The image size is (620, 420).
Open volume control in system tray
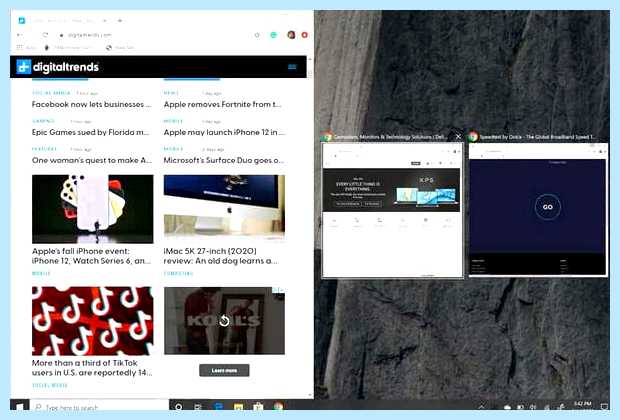click(x=533, y=407)
